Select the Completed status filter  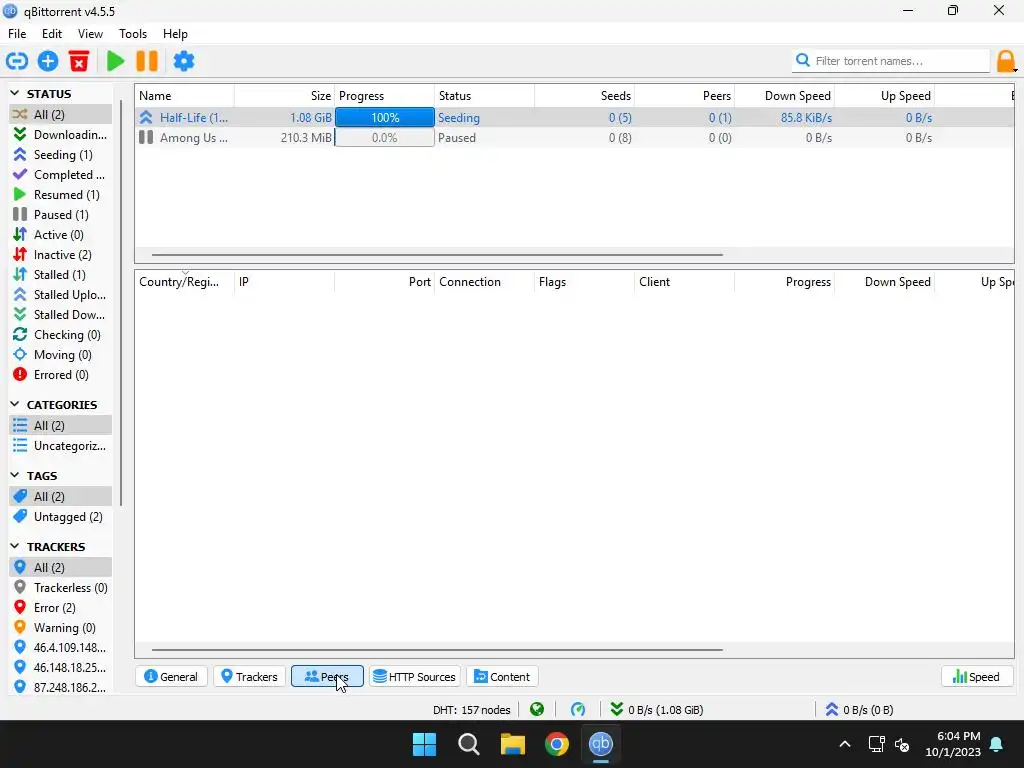(60, 175)
